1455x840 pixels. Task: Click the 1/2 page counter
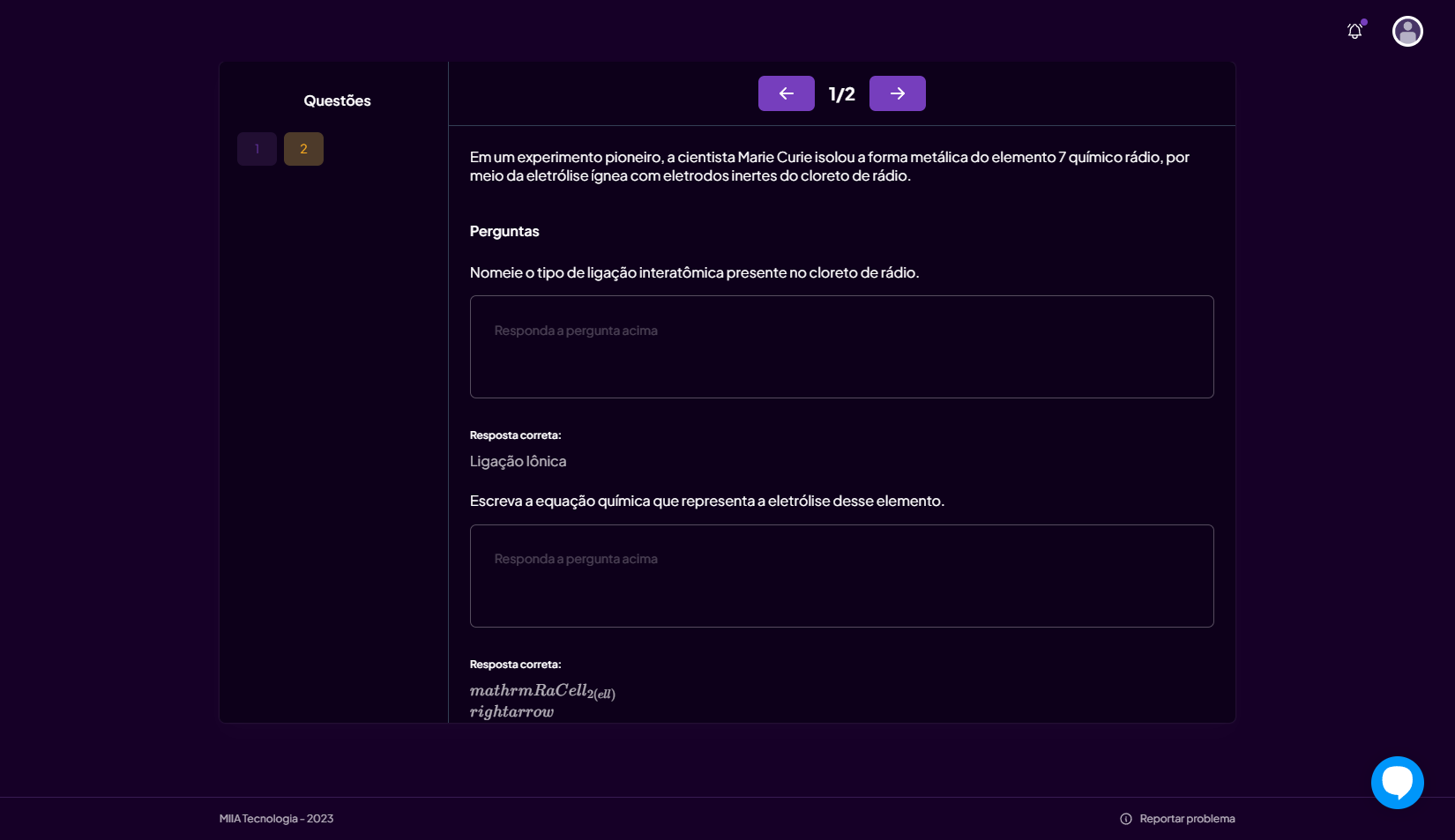click(841, 94)
